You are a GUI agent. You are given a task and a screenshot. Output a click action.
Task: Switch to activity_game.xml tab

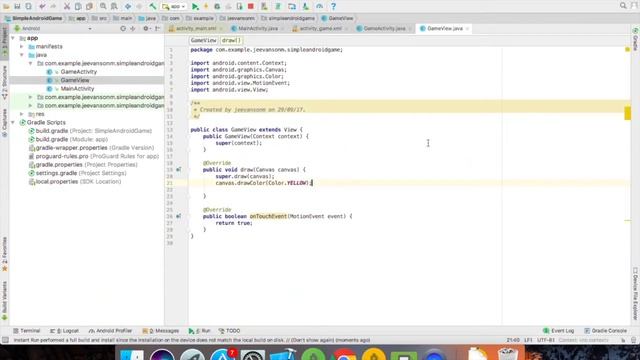320,29
